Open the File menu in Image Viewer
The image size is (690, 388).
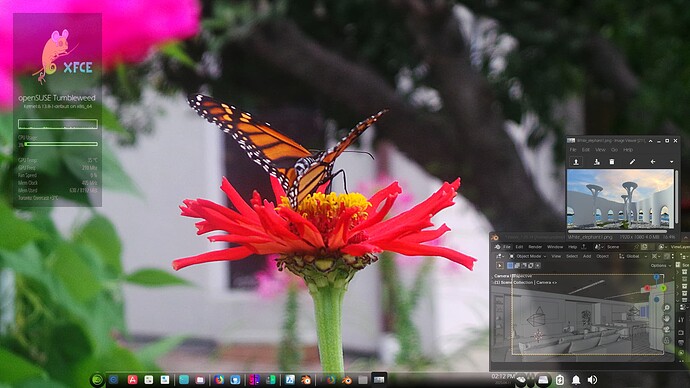[x=573, y=150]
